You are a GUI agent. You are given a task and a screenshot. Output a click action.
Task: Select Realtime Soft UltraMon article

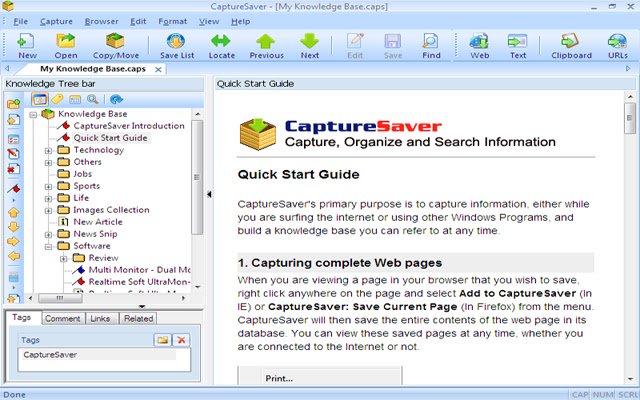[139, 282]
